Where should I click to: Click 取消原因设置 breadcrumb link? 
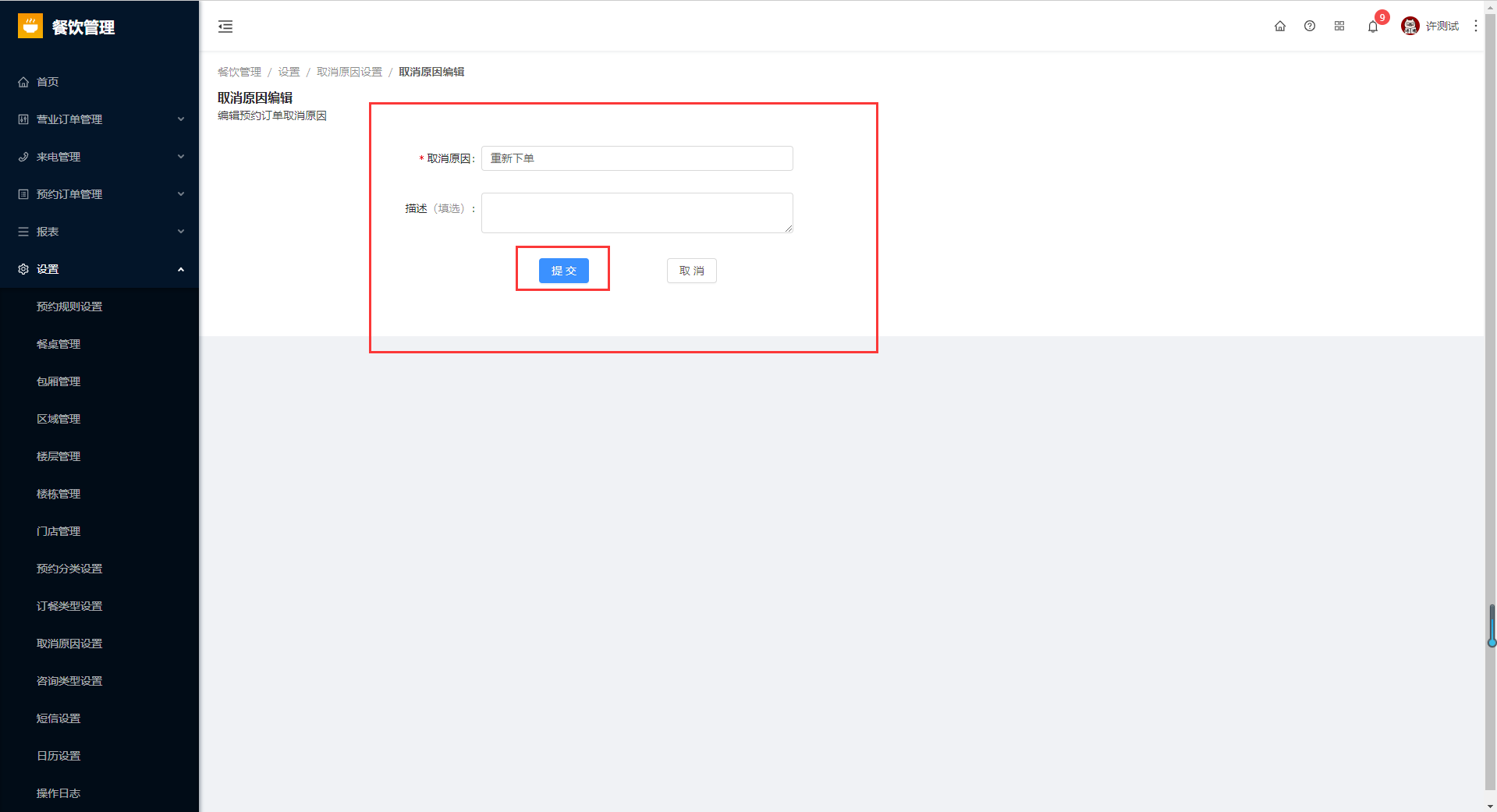(349, 72)
